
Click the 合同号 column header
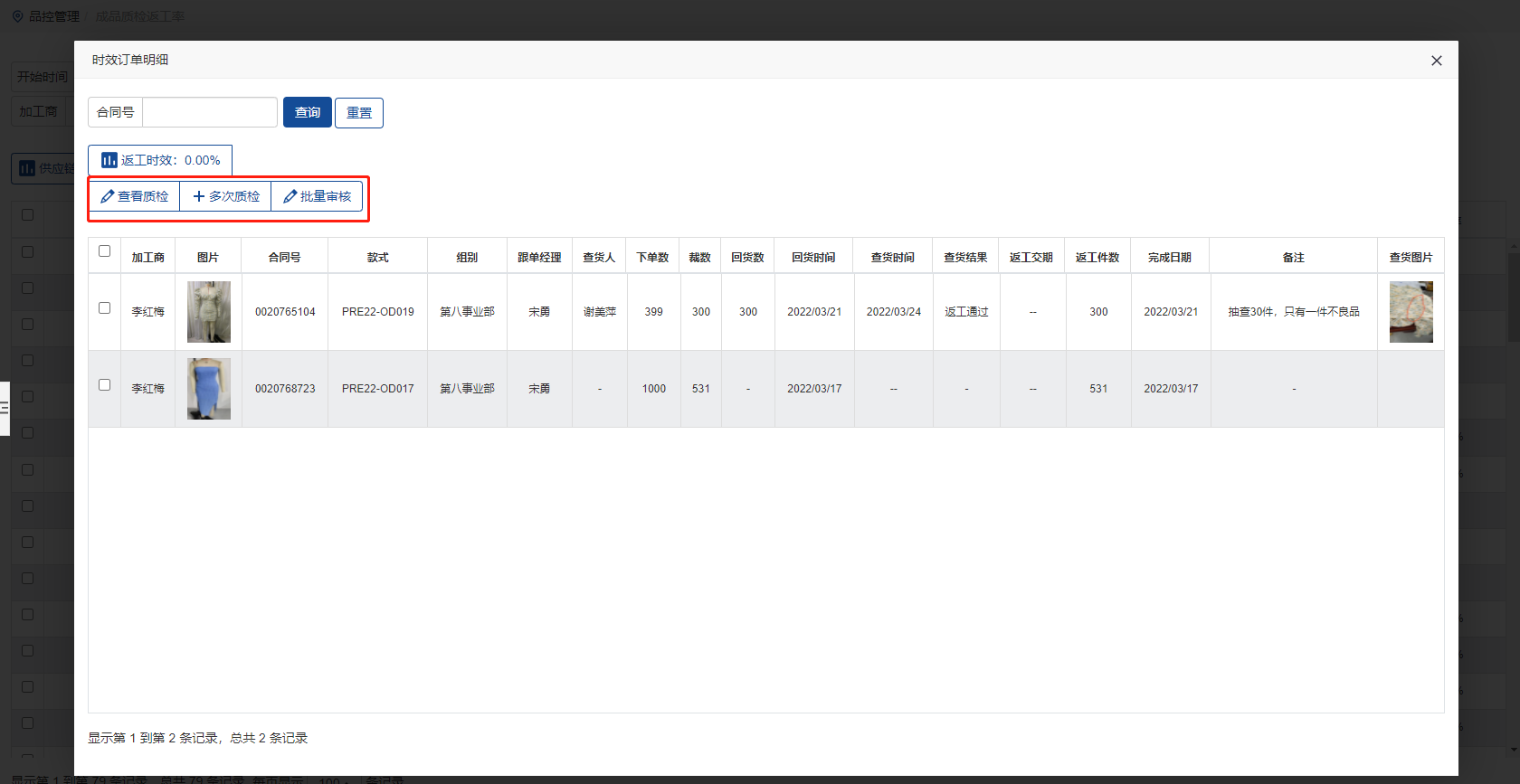pyautogui.click(x=285, y=258)
